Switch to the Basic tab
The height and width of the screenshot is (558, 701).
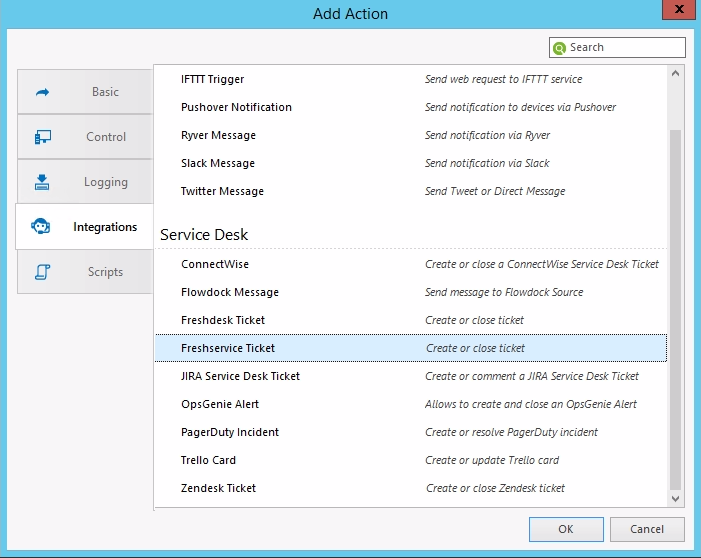coord(85,92)
